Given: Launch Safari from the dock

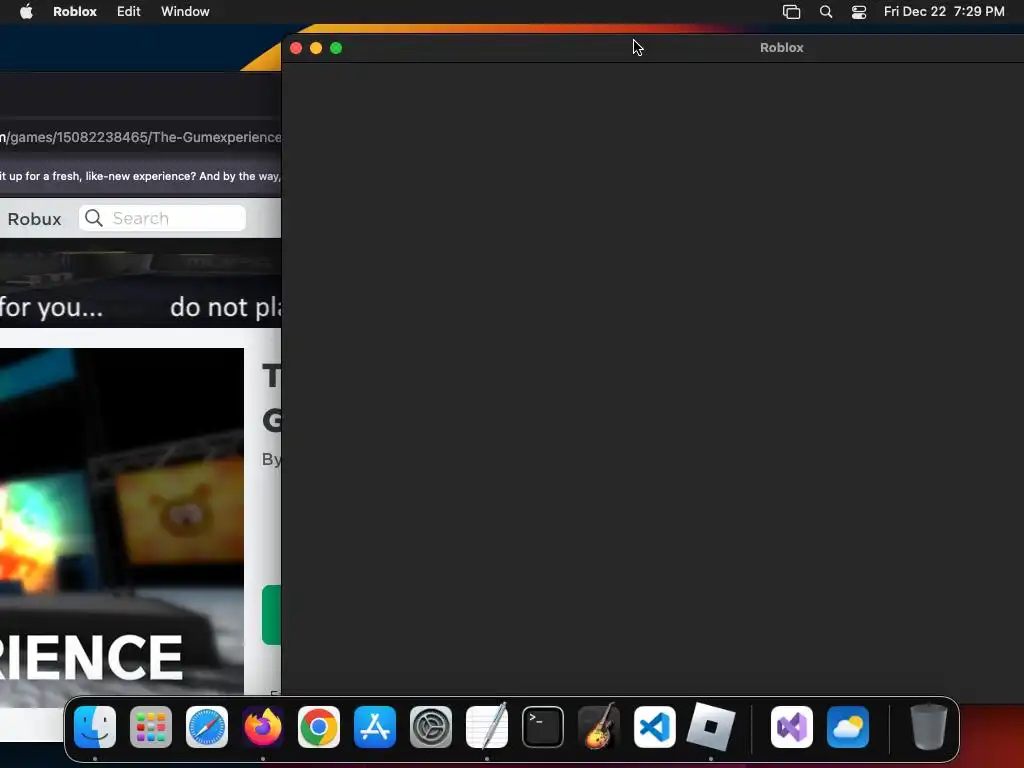Looking at the screenshot, I should pyautogui.click(x=207, y=727).
